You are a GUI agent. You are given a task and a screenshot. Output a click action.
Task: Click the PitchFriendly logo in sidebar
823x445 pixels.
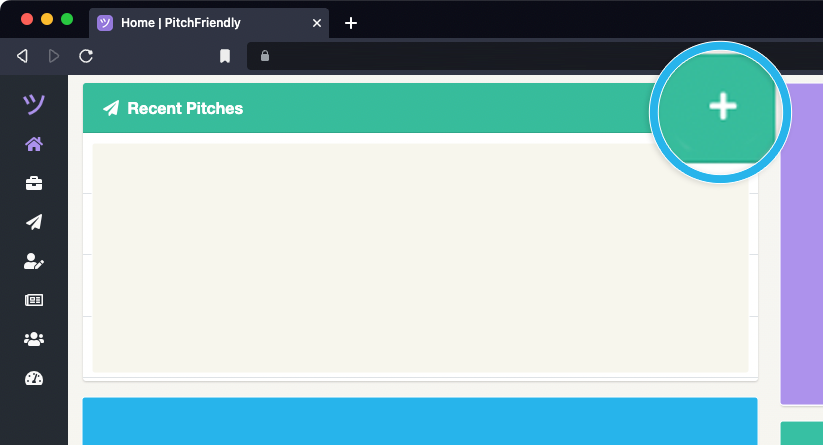(34, 104)
